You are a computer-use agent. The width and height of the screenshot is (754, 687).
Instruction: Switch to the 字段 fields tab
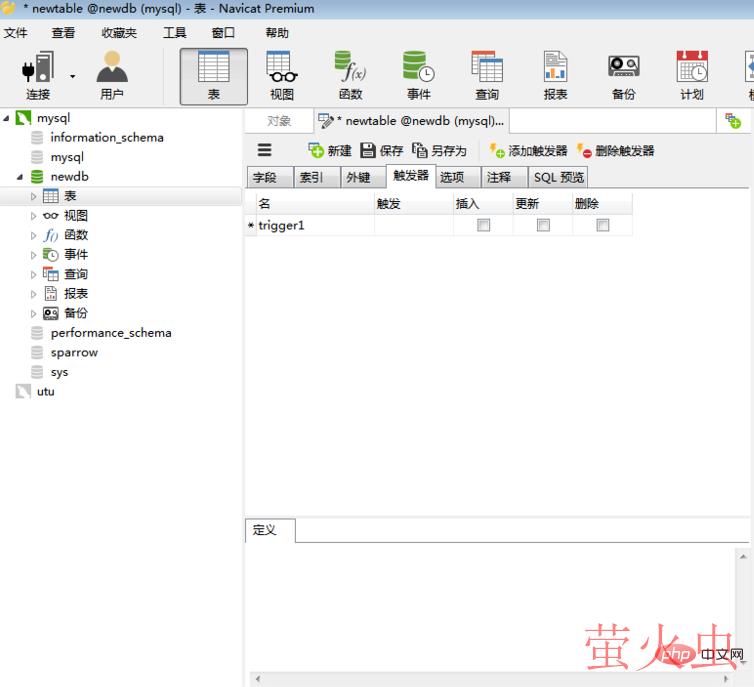point(270,177)
